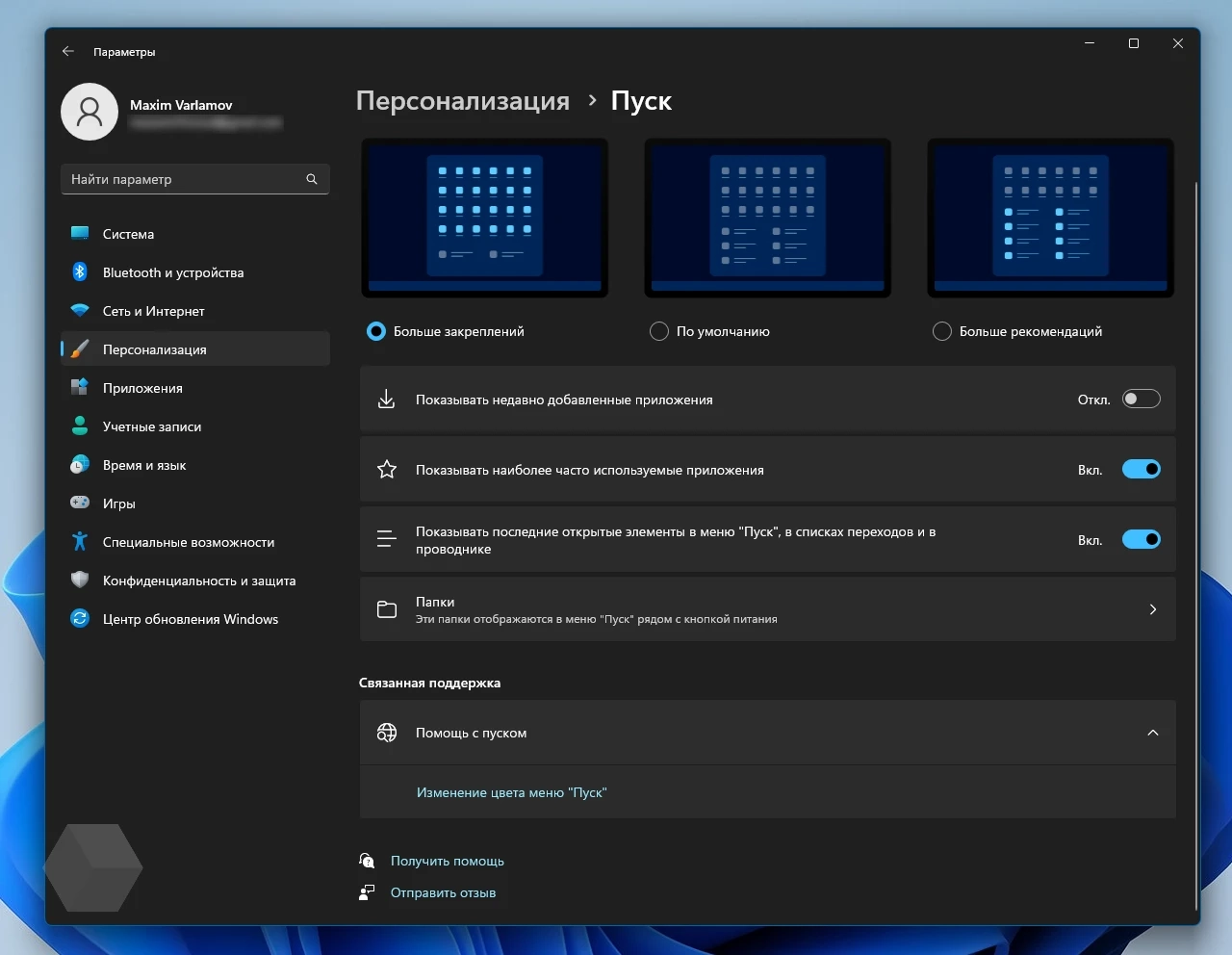The height and width of the screenshot is (955, 1232).
Task: Click the folder icon in Папки row
Action: [x=387, y=609]
